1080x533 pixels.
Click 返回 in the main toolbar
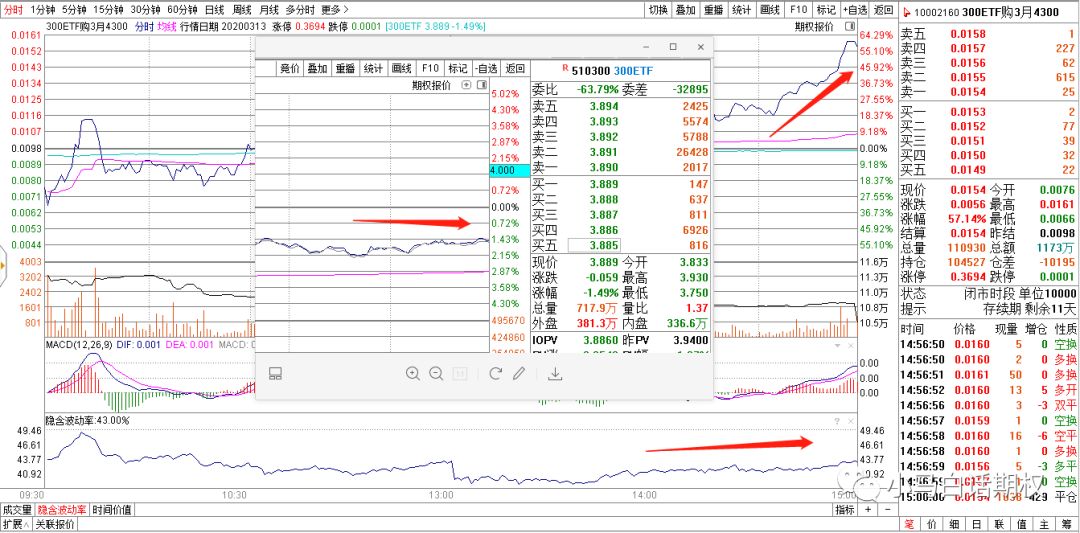click(883, 10)
